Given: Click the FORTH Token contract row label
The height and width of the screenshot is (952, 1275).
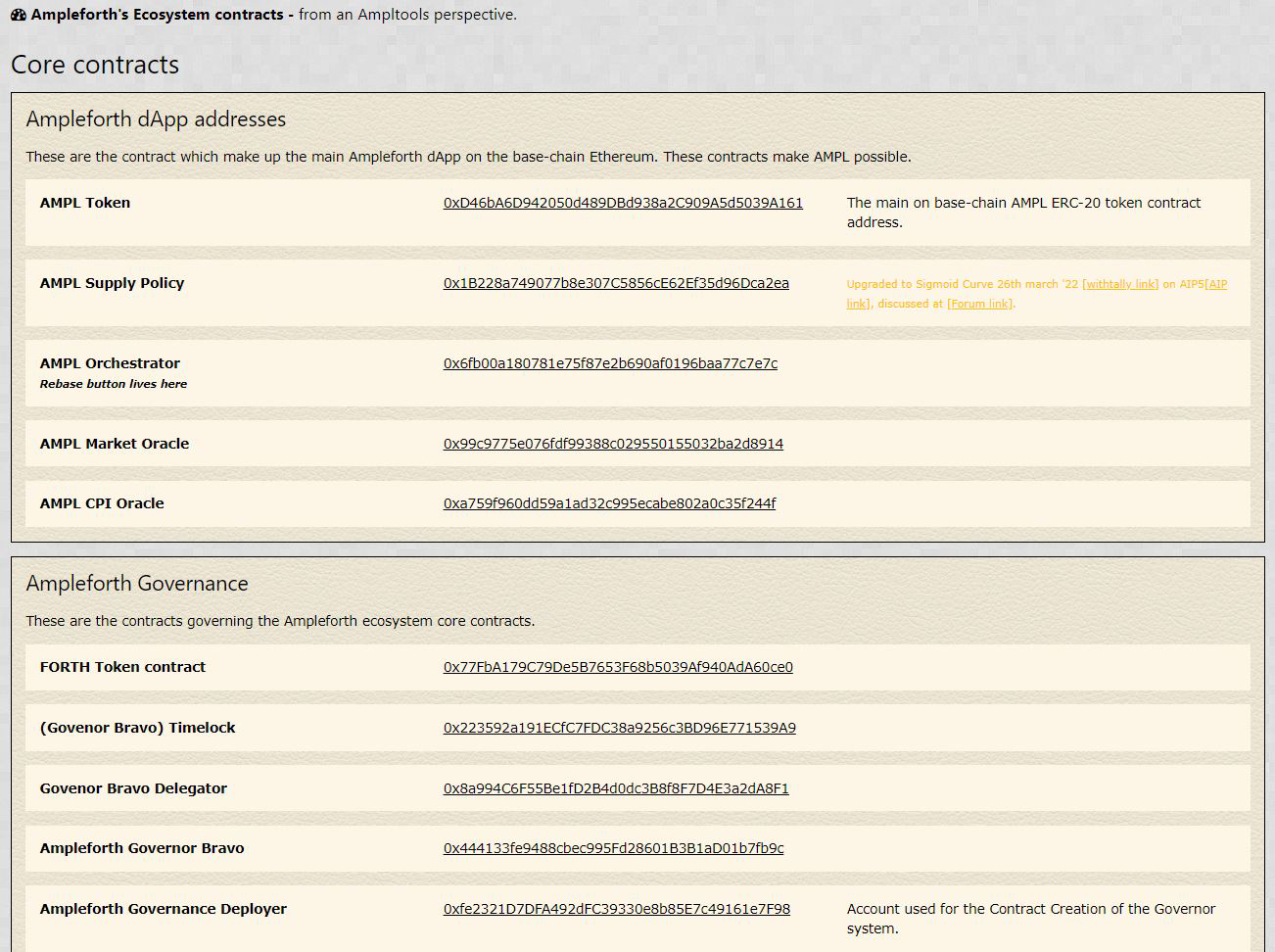Looking at the screenshot, I should point(122,667).
